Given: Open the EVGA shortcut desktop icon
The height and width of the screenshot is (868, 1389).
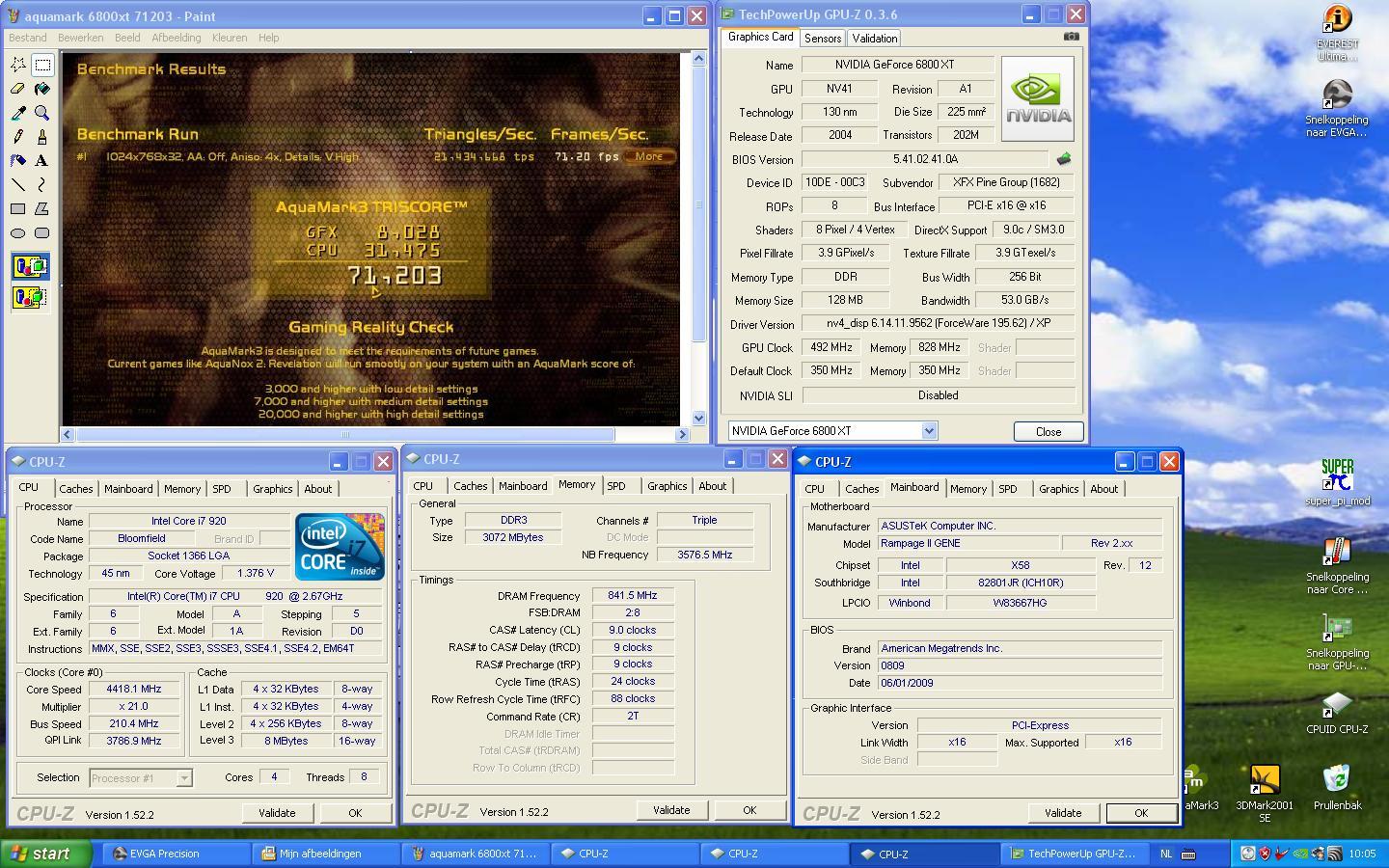Looking at the screenshot, I should [x=1337, y=108].
